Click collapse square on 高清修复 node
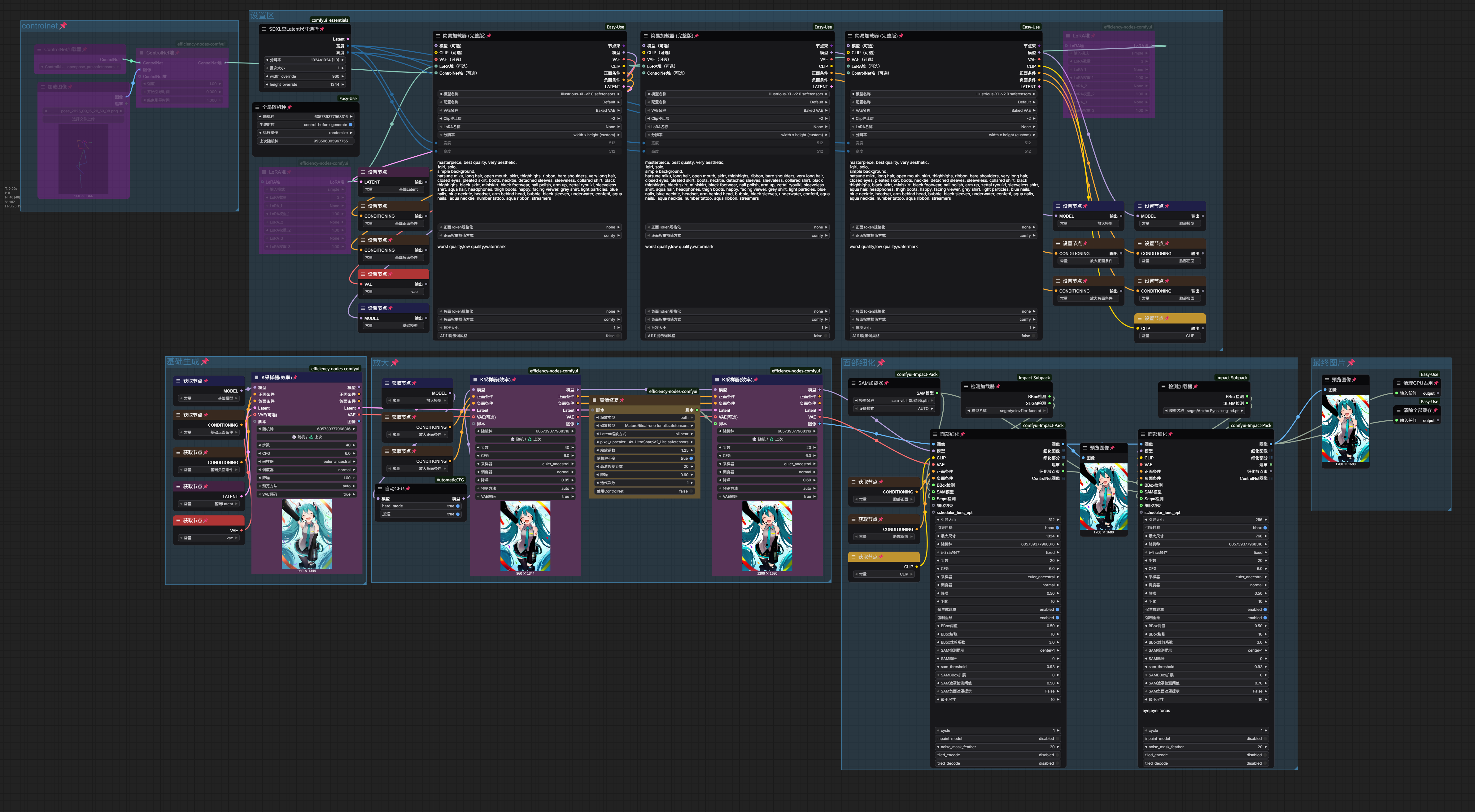Image resolution: width=1475 pixels, height=812 pixels. coord(594,400)
